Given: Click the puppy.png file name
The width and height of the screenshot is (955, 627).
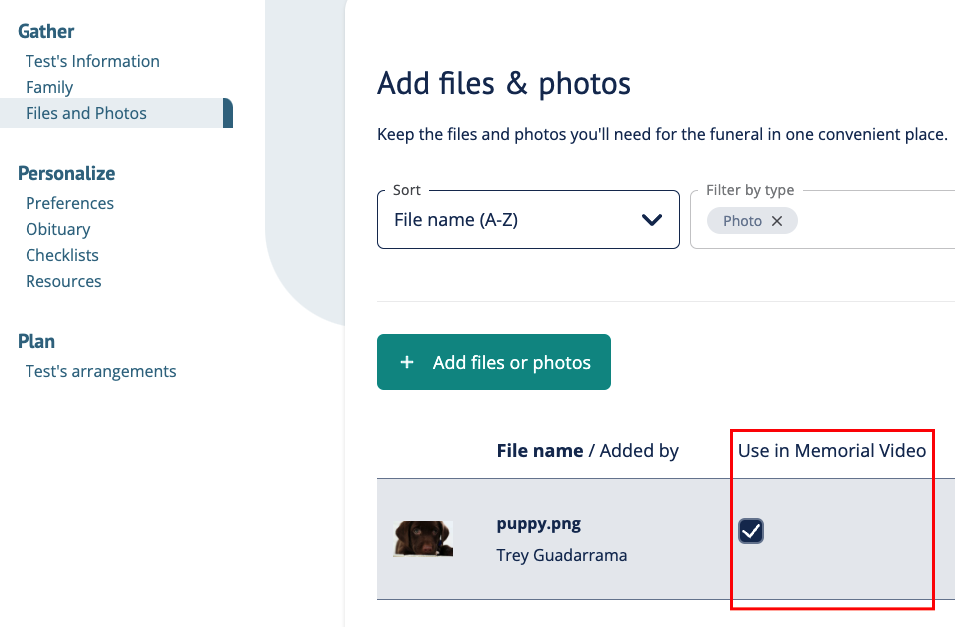Looking at the screenshot, I should 538,524.
